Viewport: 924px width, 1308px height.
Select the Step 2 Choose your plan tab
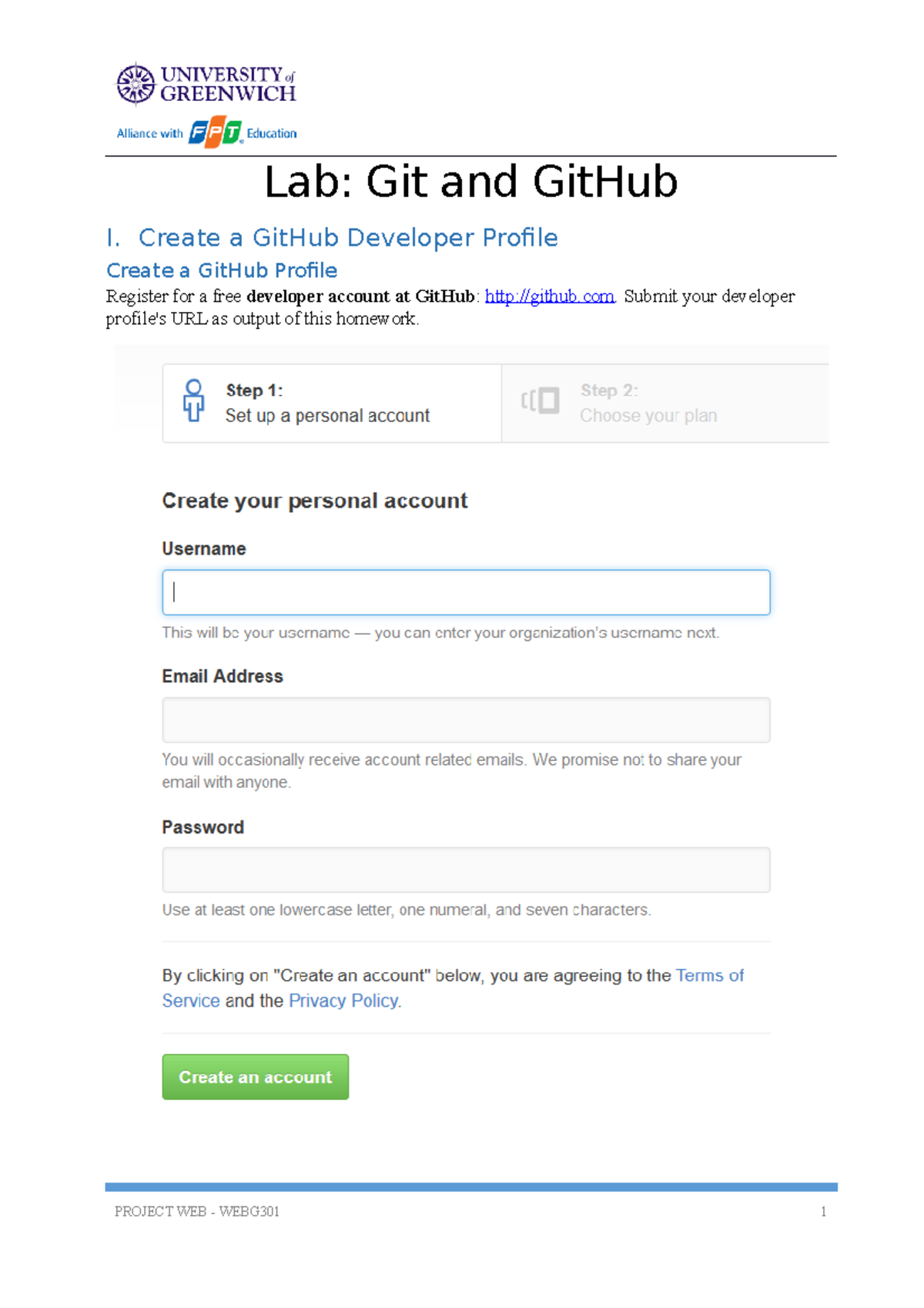pos(665,404)
